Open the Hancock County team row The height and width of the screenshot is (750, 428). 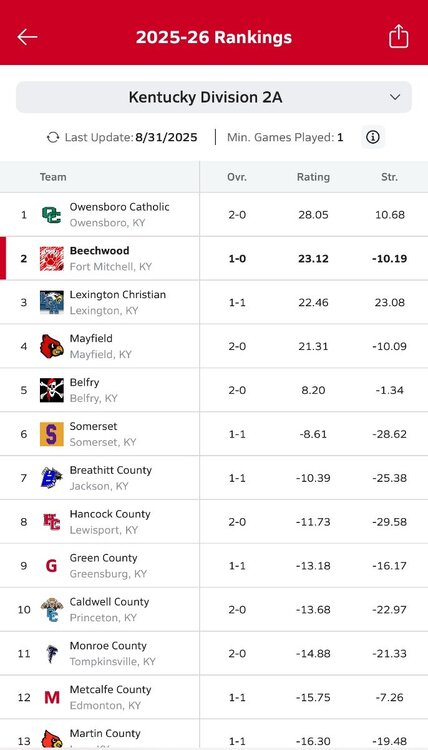[214, 522]
